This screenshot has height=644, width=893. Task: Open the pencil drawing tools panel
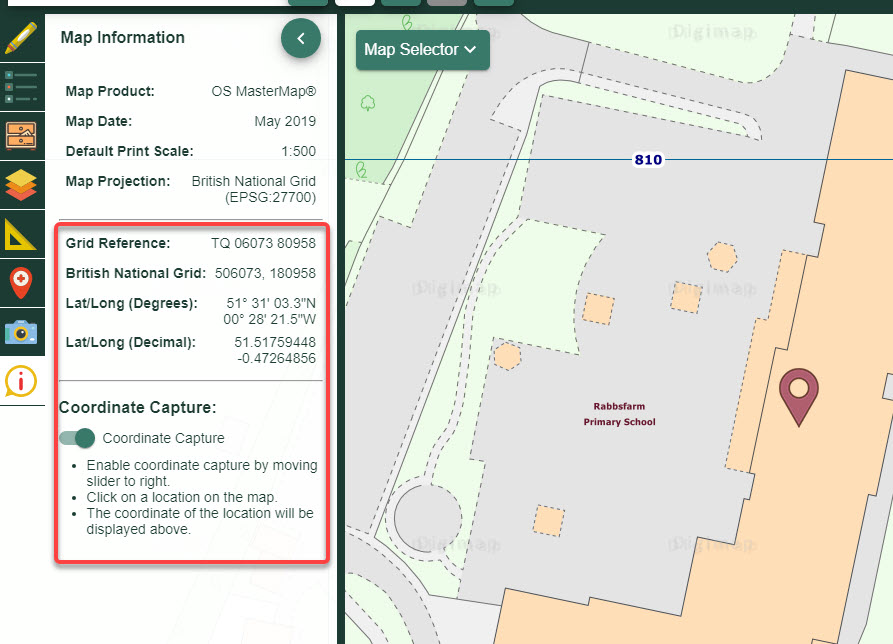tap(21, 38)
